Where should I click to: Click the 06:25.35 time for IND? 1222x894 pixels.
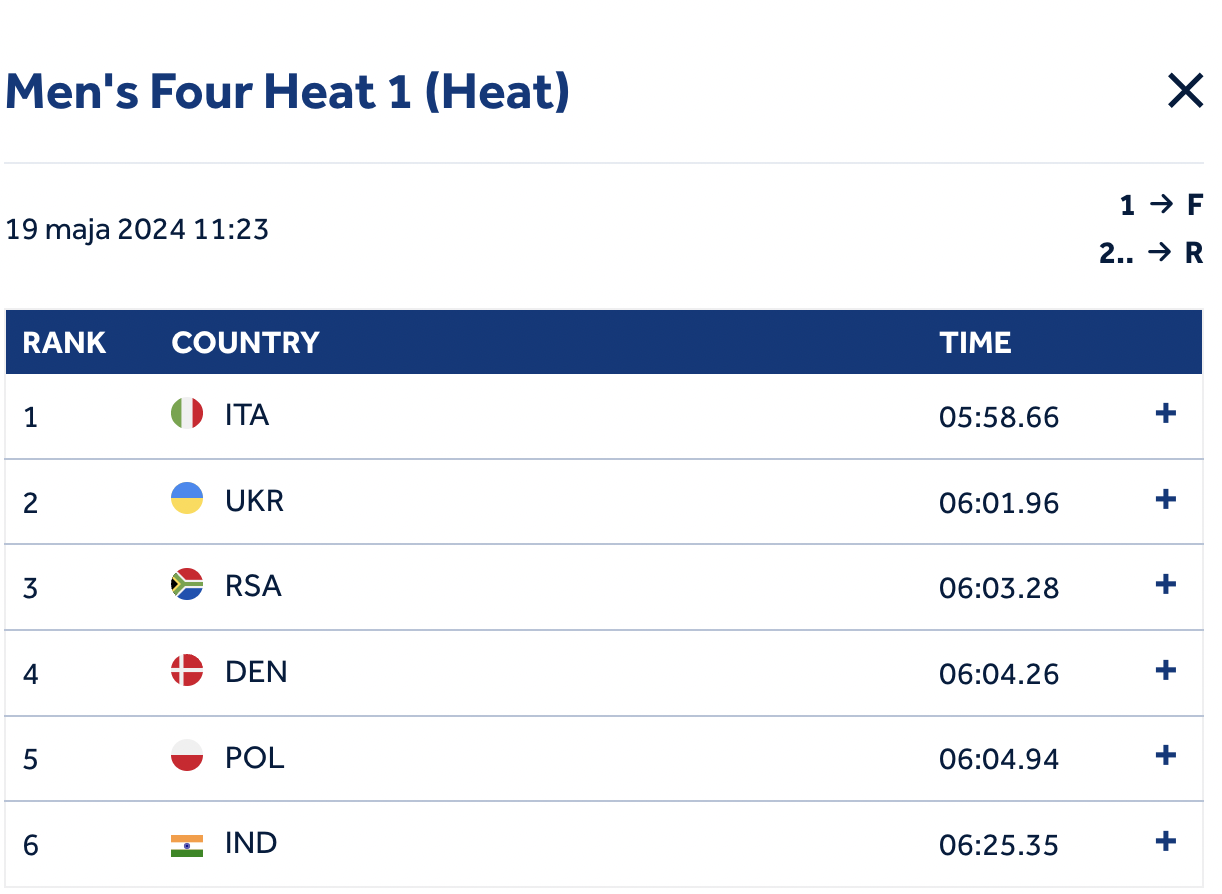pos(998,846)
